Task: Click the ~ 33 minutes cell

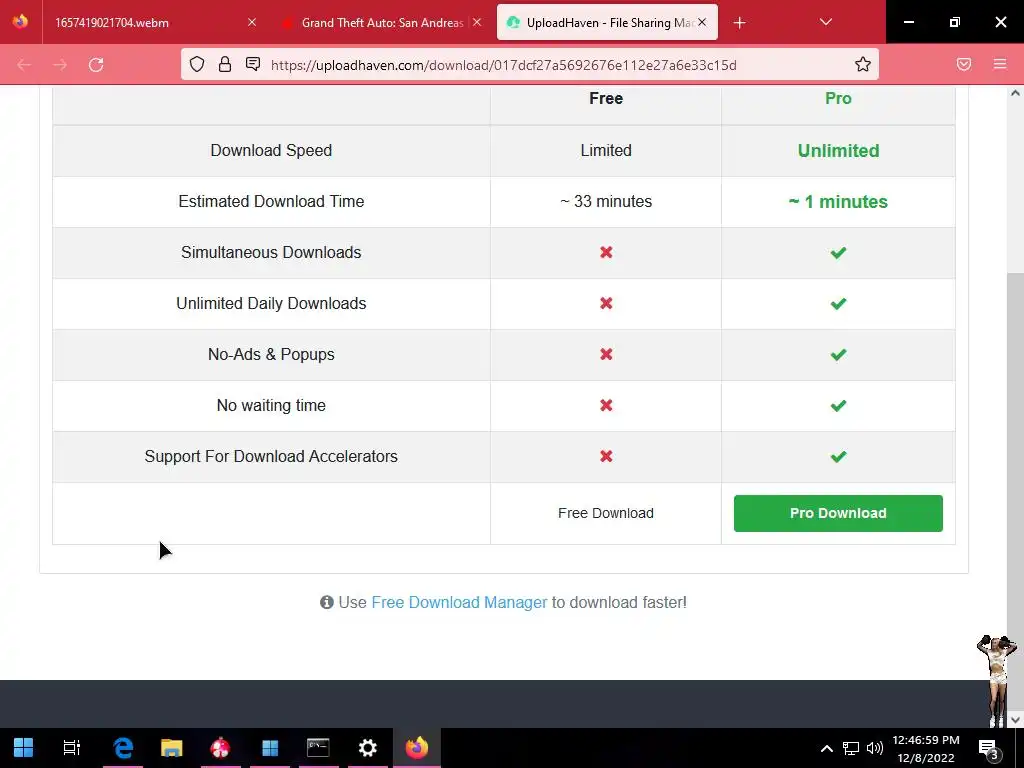Action: click(x=605, y=201)
